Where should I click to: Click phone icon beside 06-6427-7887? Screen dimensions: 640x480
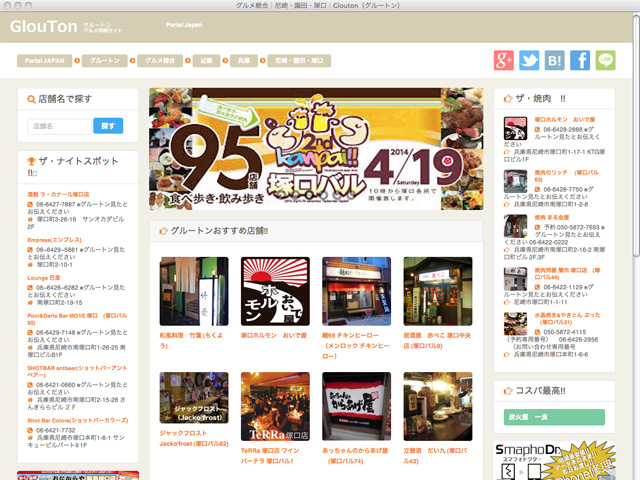click(x=30, y=204)
